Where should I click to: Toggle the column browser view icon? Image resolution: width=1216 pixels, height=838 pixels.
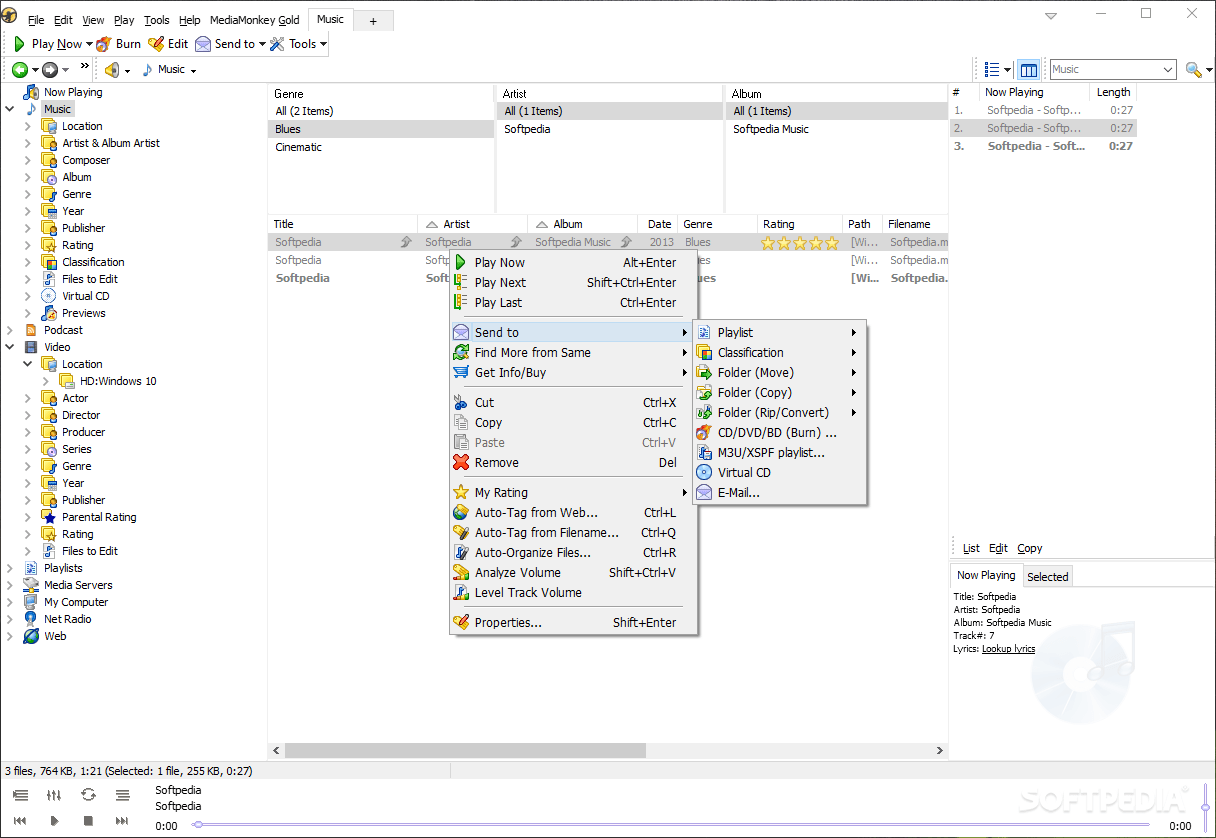[x=1028, y=70]
